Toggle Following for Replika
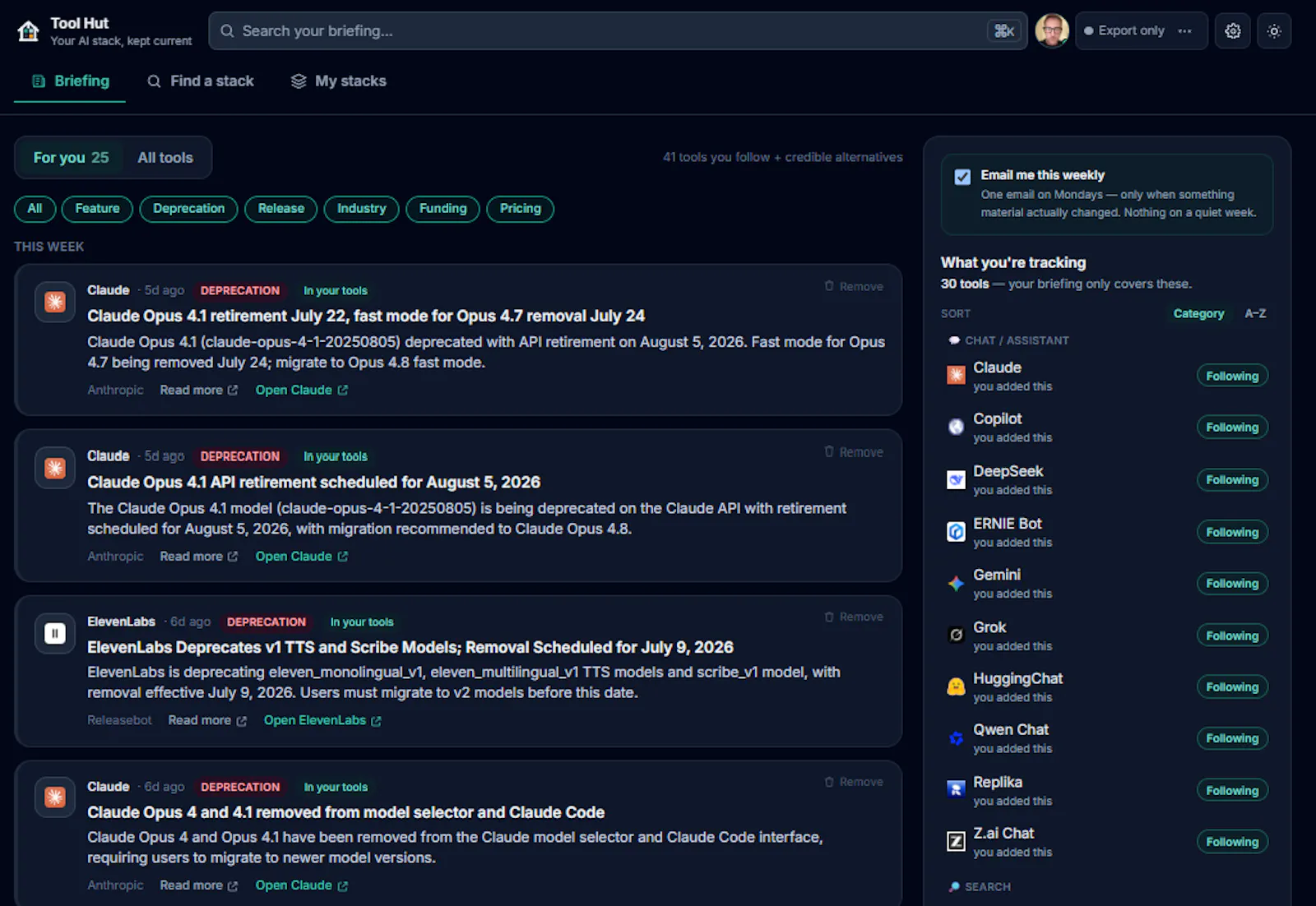The image size is (1316, 906). [1232, 790]
